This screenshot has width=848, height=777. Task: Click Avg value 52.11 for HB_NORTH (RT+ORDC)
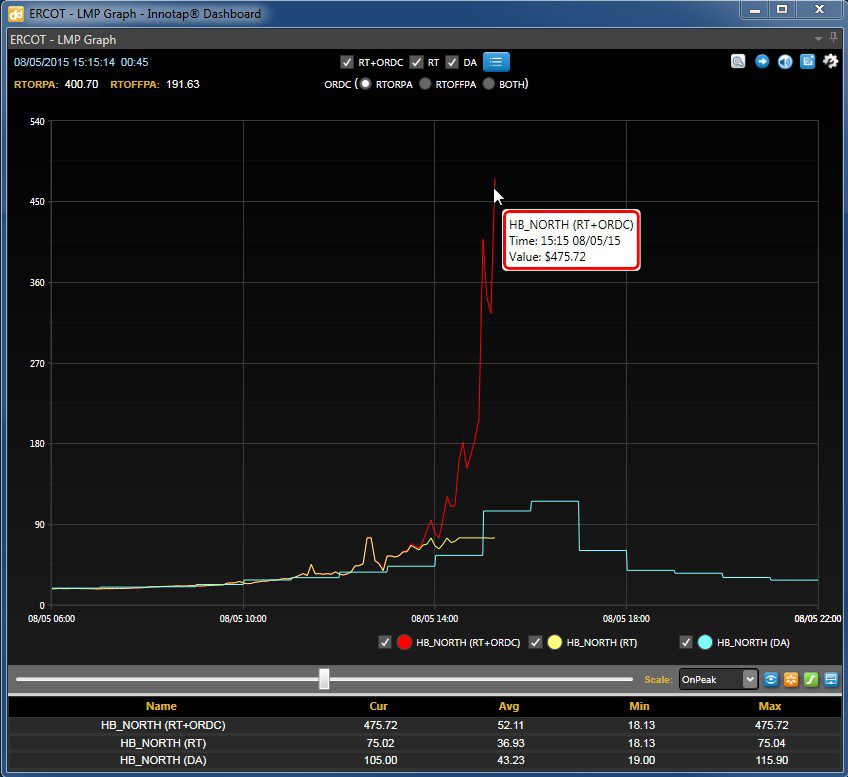click(x=511, y=725)
